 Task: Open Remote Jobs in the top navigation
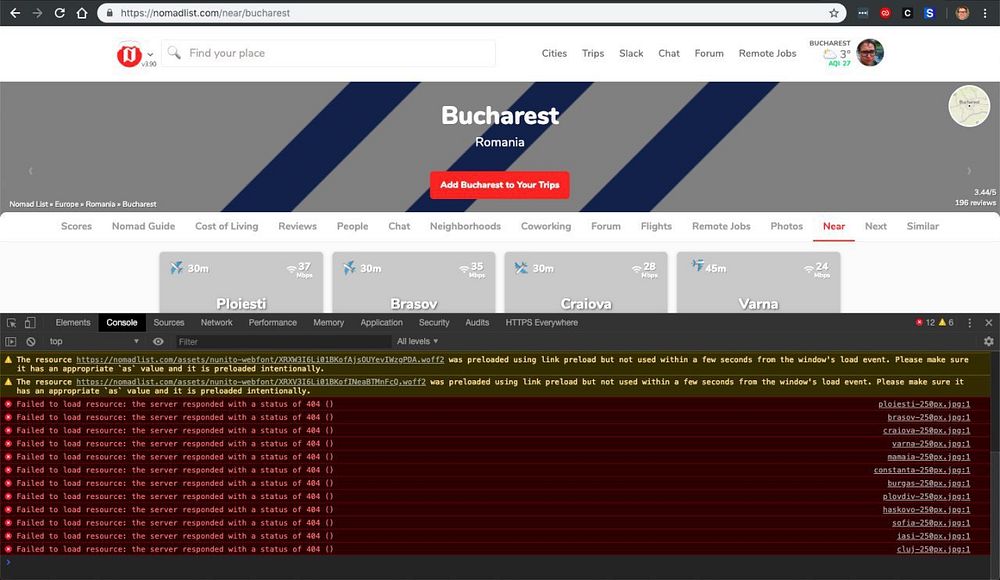(x=767, y=54)
